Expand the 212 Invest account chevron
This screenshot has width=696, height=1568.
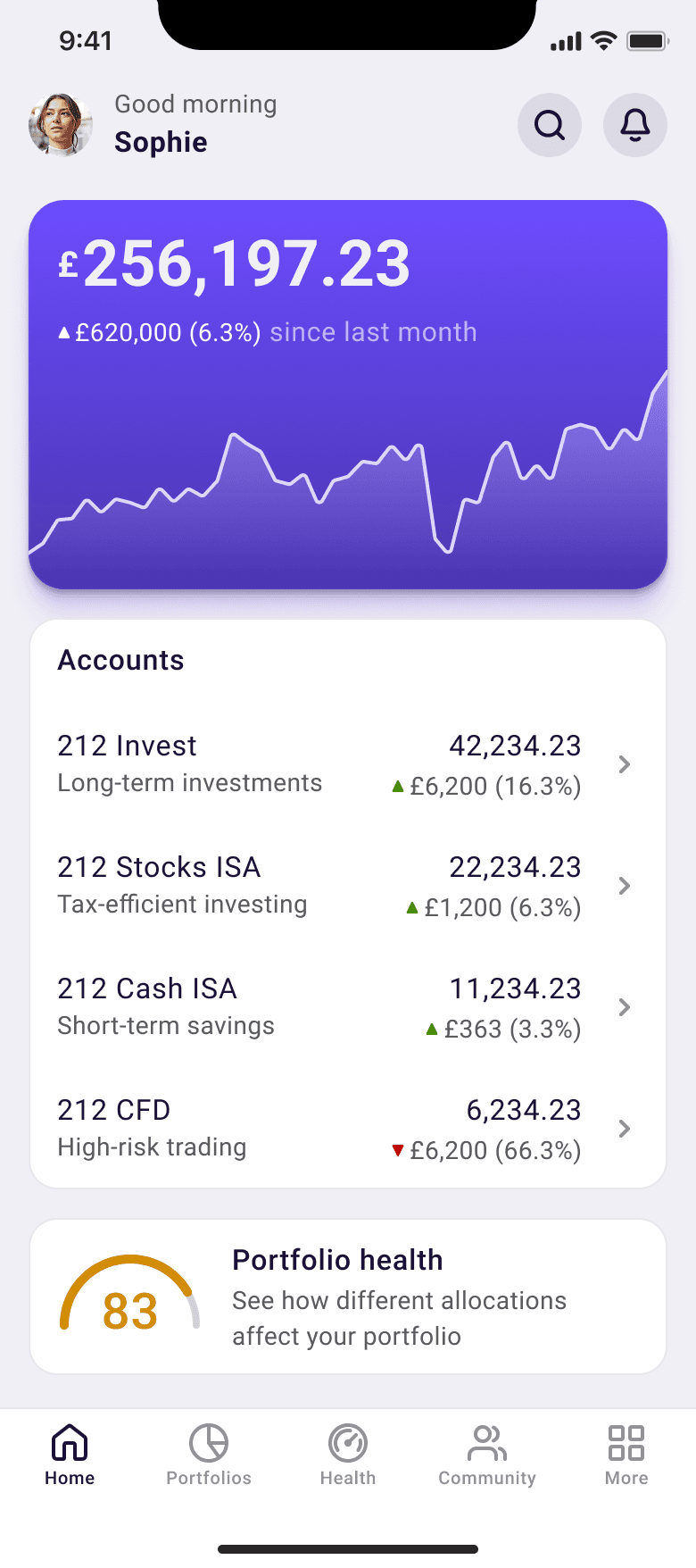click(625, 764)
